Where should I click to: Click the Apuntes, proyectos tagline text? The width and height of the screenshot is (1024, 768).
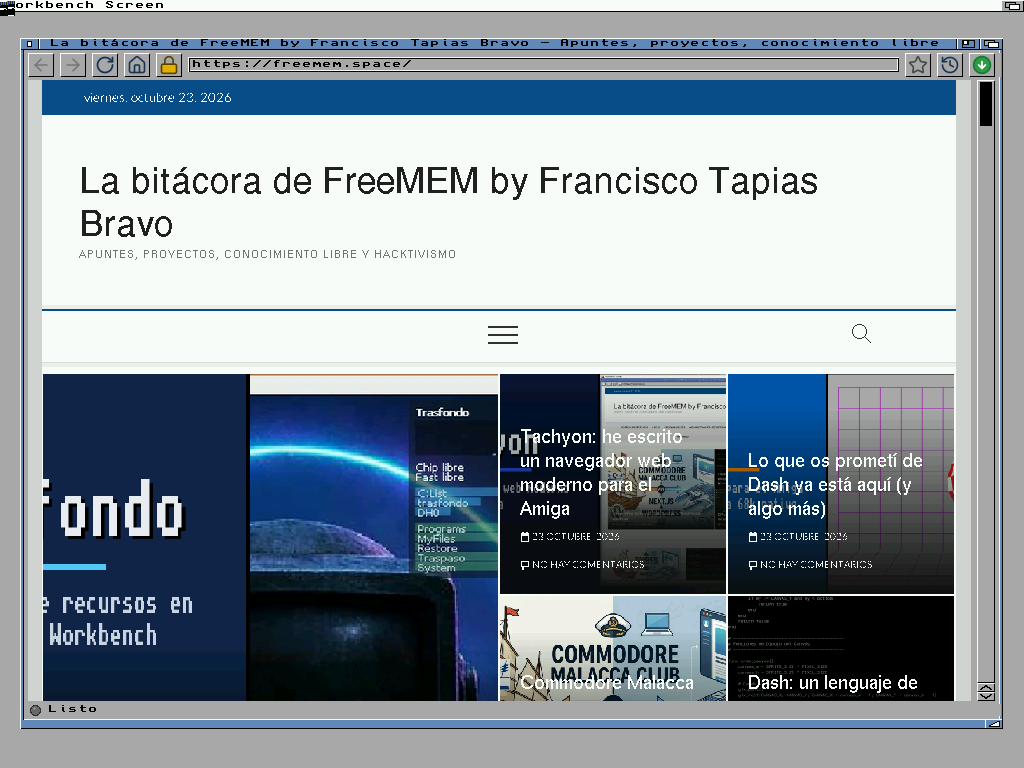(x=267, y=254)
